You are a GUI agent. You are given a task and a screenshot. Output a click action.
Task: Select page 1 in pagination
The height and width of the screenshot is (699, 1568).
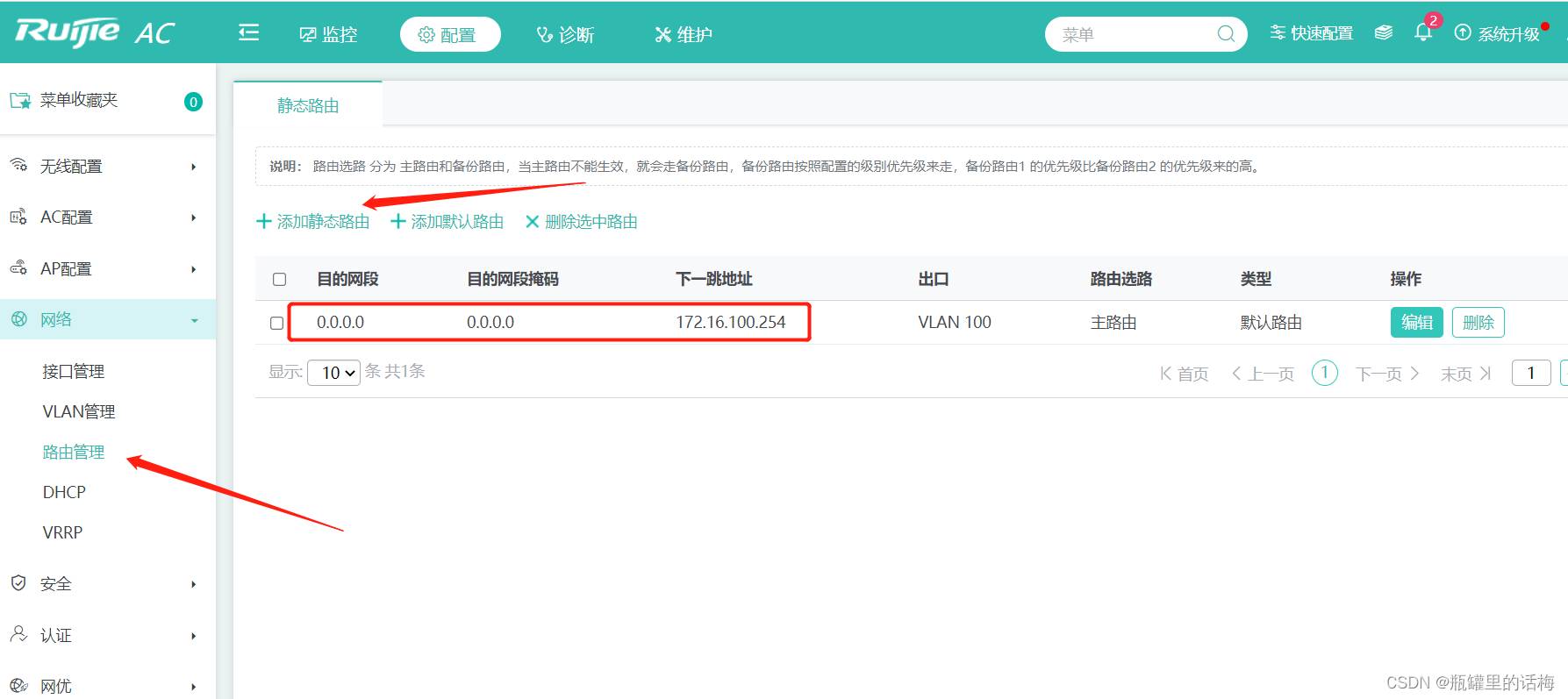[1325, 373]
